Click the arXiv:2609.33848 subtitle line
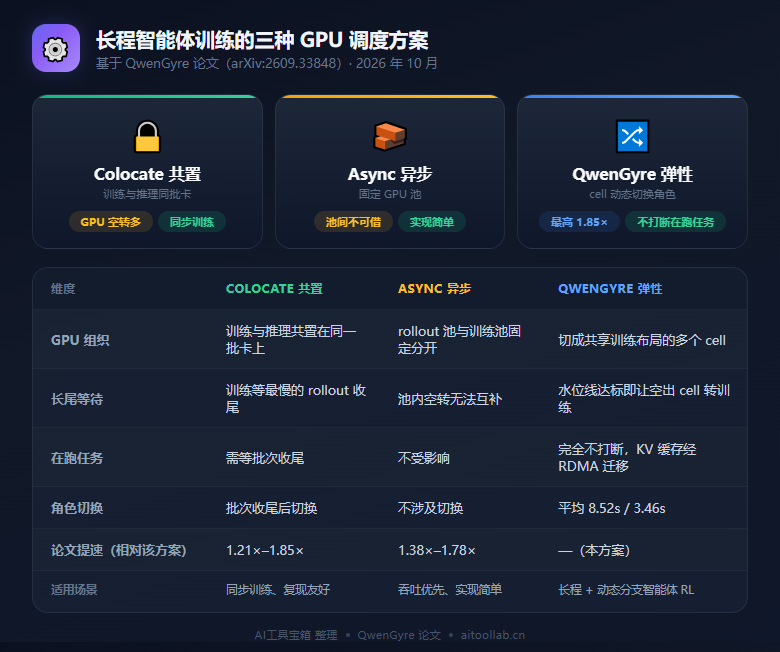780x652 pixels. (267, 63)
